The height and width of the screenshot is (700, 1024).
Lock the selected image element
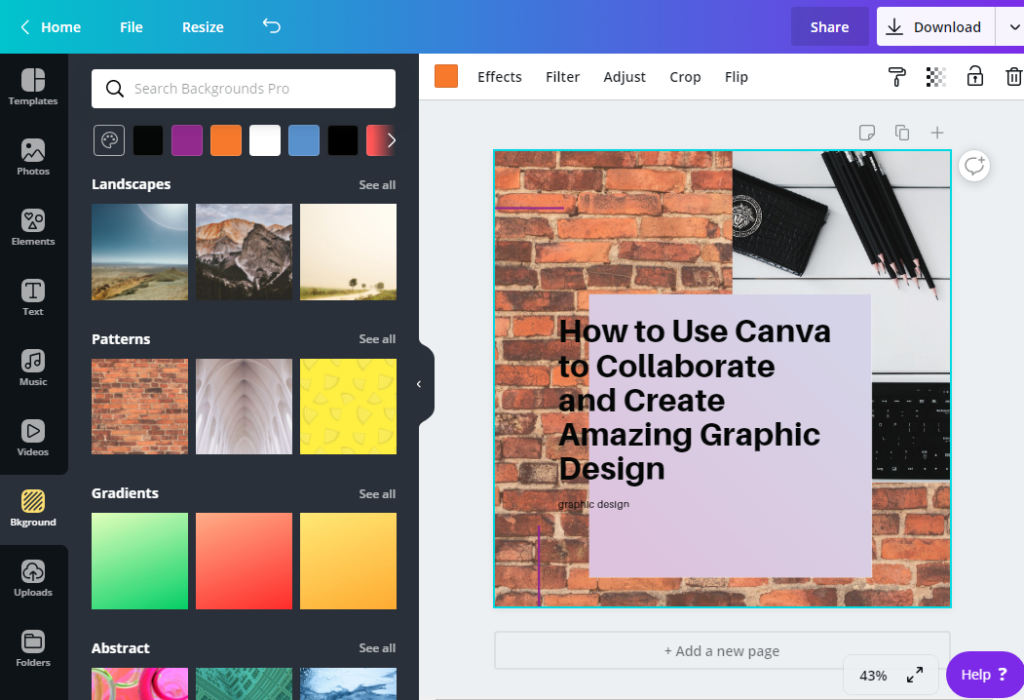975,76
